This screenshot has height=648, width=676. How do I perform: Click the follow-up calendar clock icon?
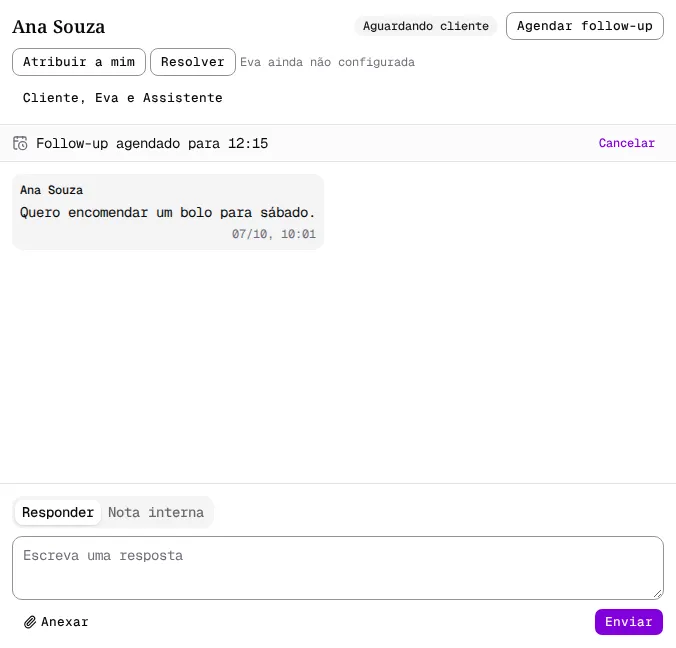coord(20,143)
